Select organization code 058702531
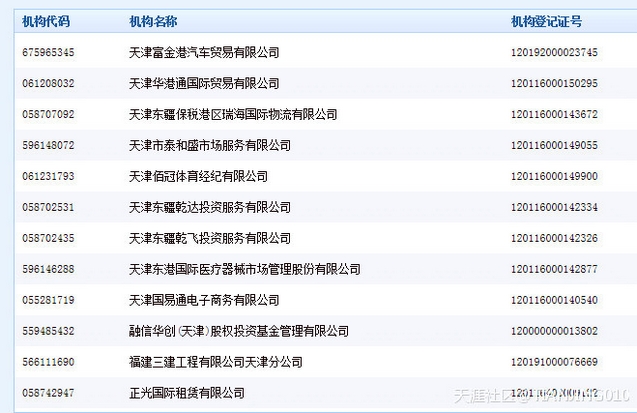This screenshot has height=413, width=637. pyautogui.click(x=48, y=207)
